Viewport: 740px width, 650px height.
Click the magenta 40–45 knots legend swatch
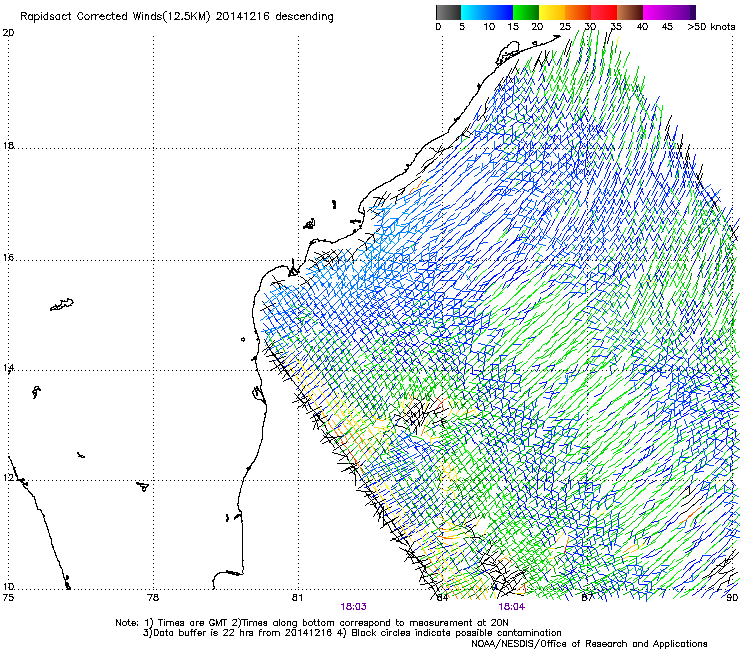click(x=656, y=12)
